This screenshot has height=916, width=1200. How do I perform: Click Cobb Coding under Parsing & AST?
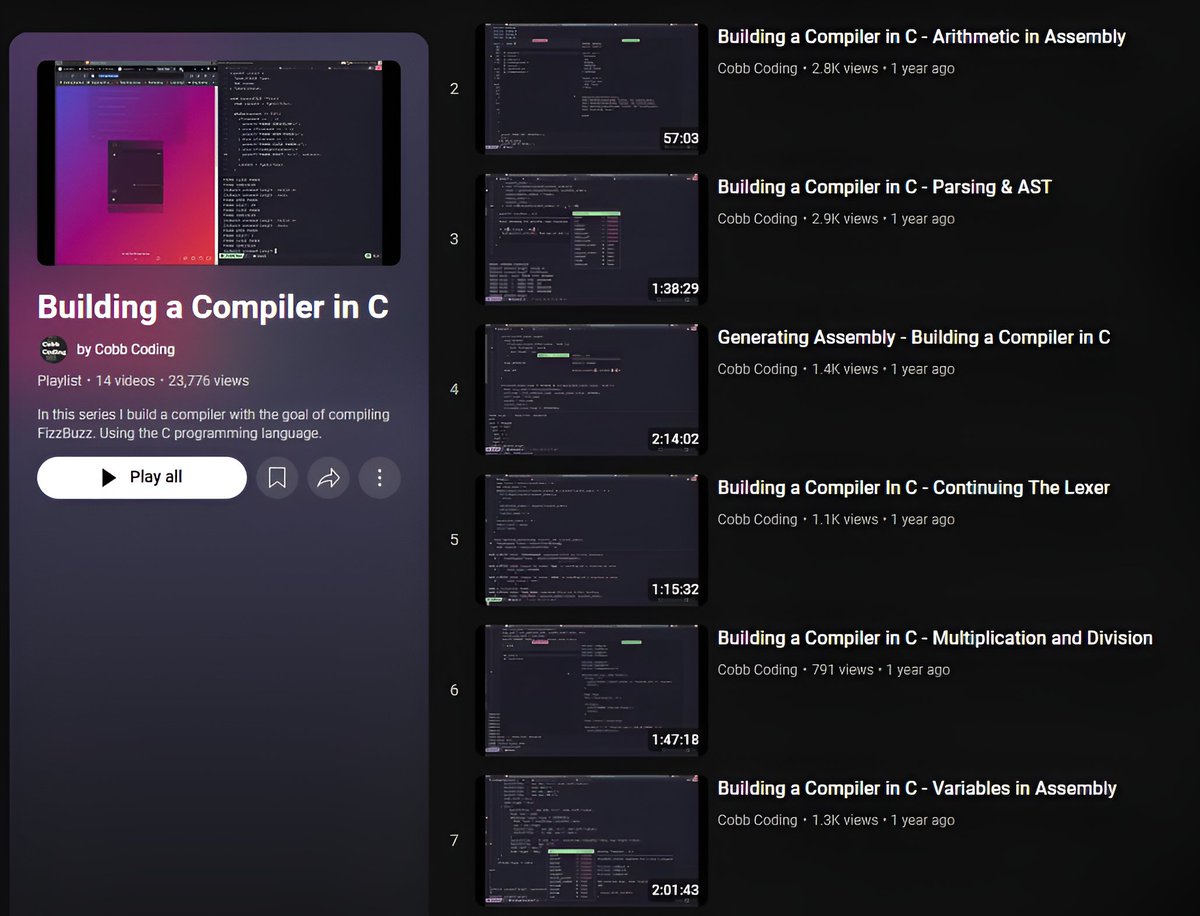[757, 219]
